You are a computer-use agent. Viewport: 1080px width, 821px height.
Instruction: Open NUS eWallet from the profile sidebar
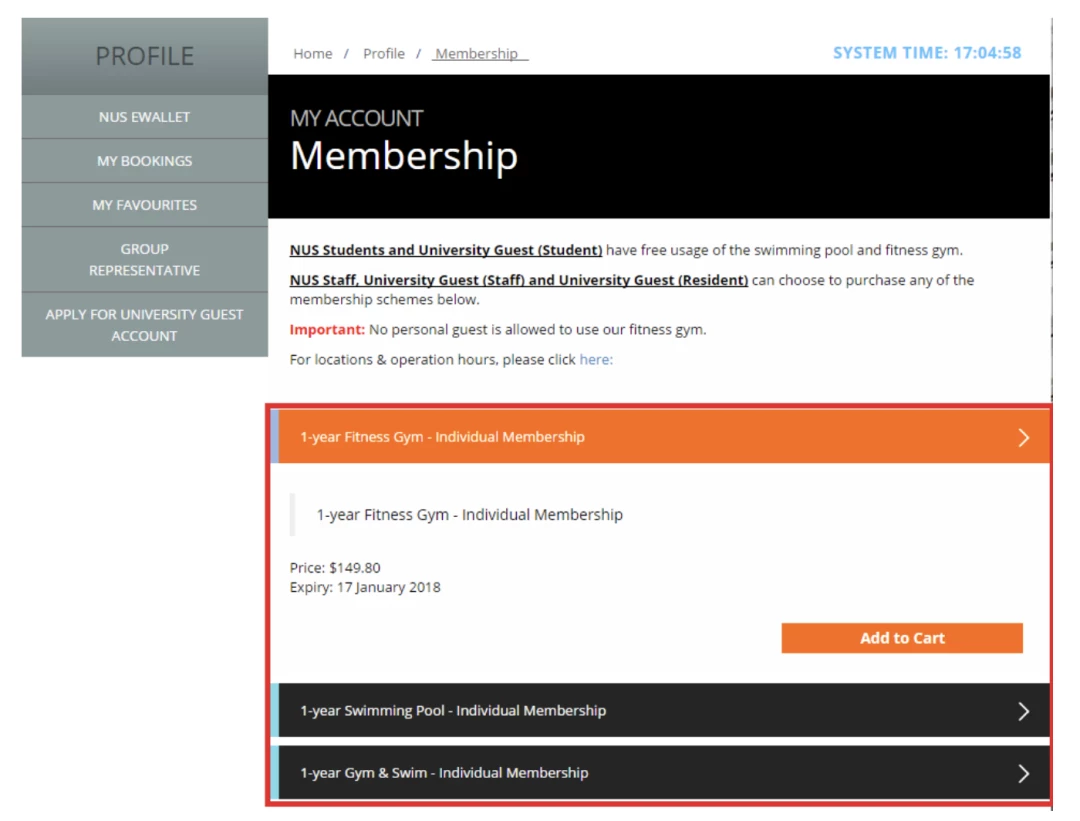tap(145, 117)
